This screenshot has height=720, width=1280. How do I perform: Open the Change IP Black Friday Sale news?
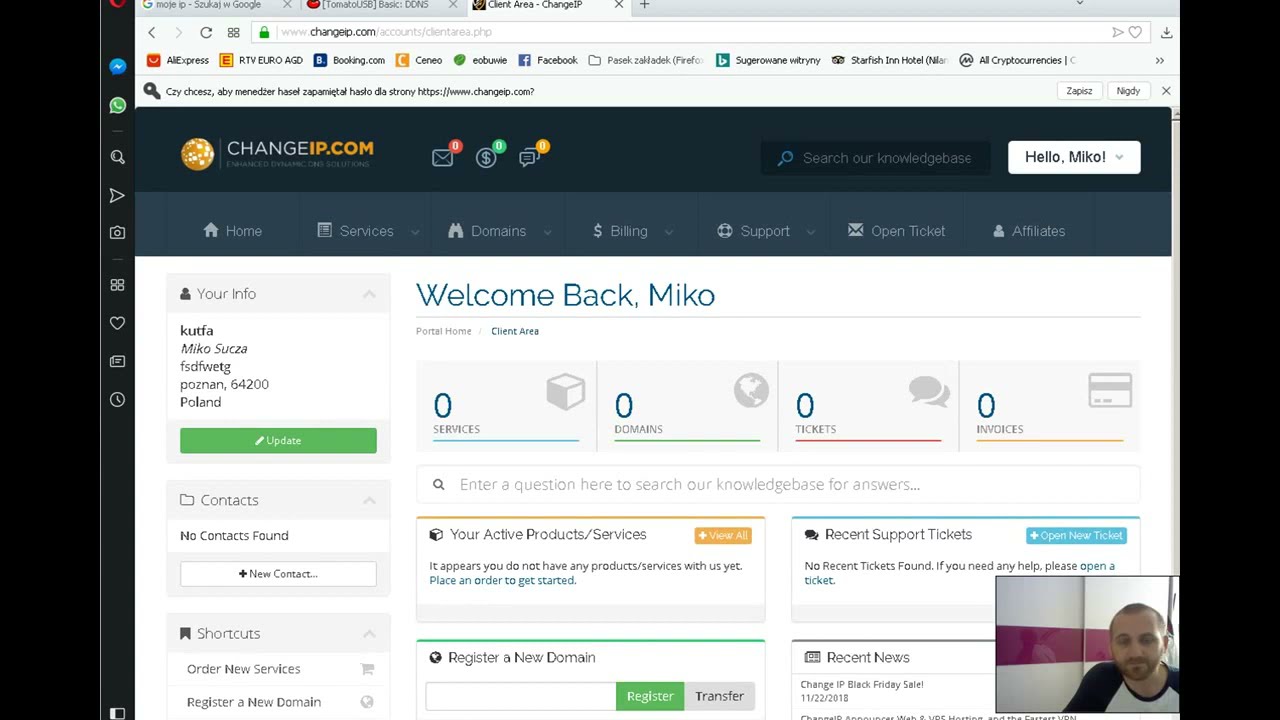point(862,685)
